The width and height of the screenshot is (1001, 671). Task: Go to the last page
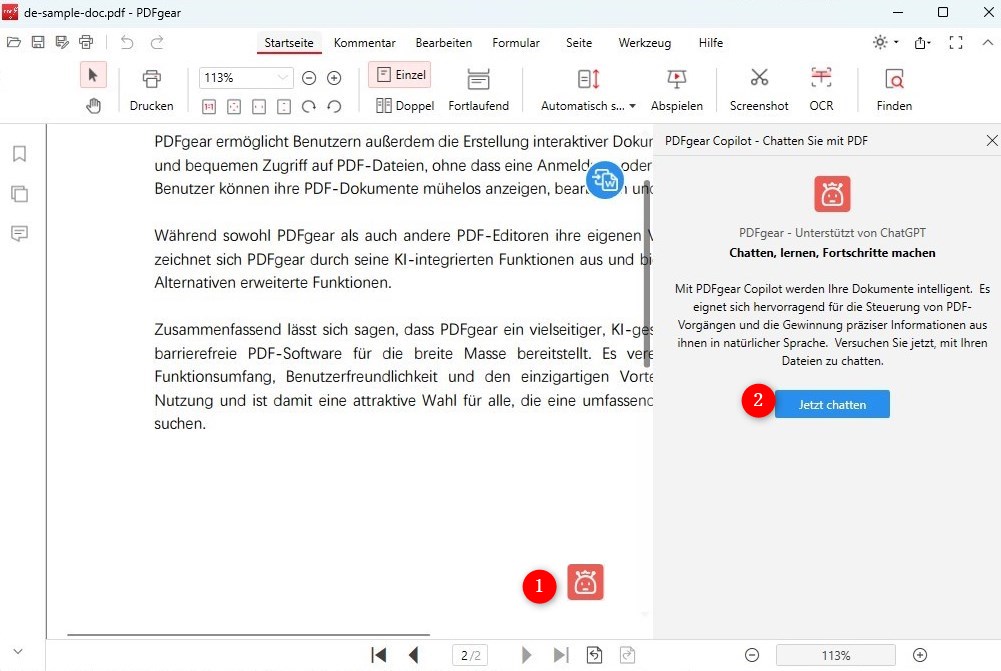(x=561, y=655)
